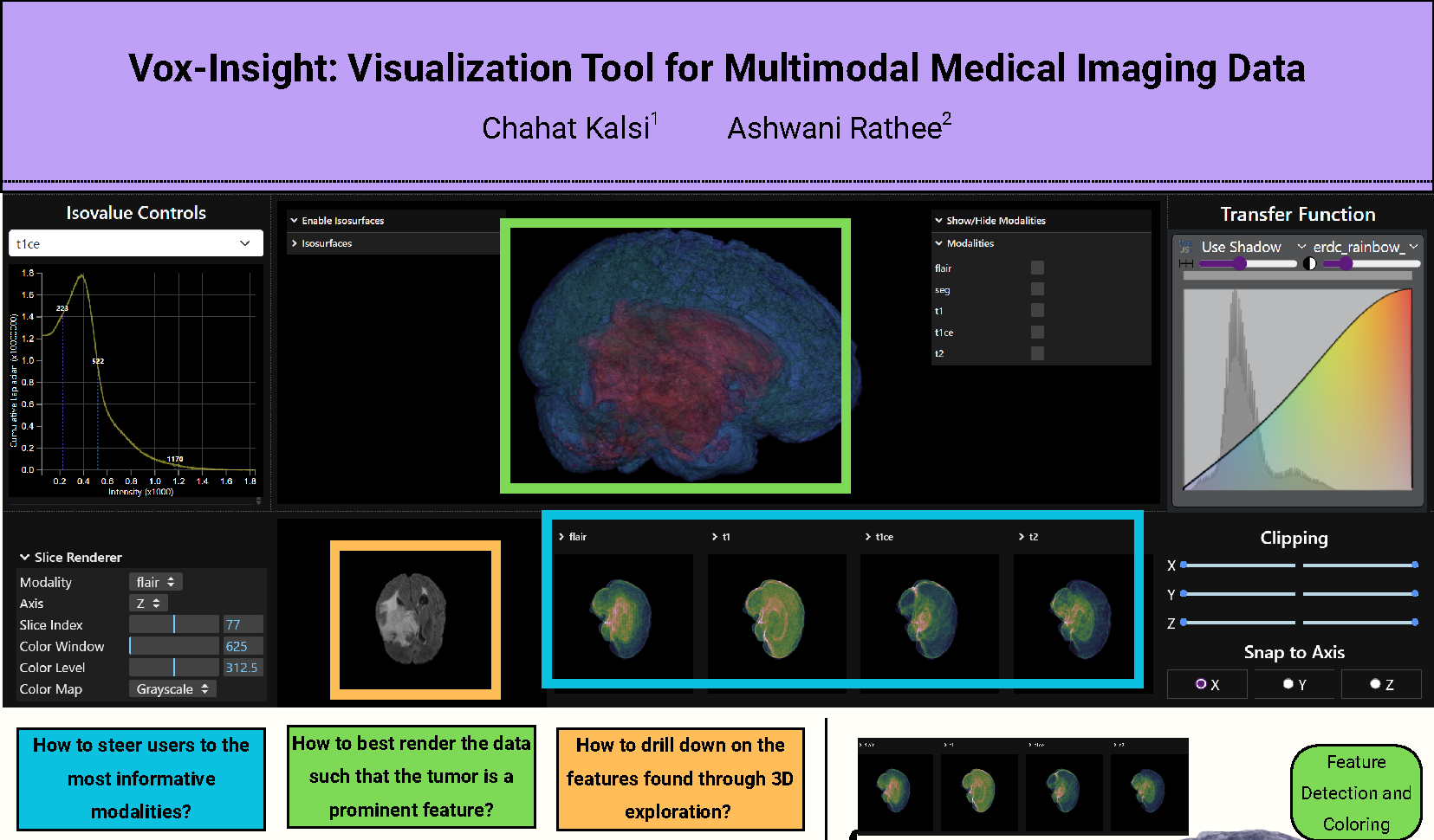Open the Grayscale Color Map dropdown
Image resolution: width=1434 pixels, height=840 pixels.
coord(172,689)
